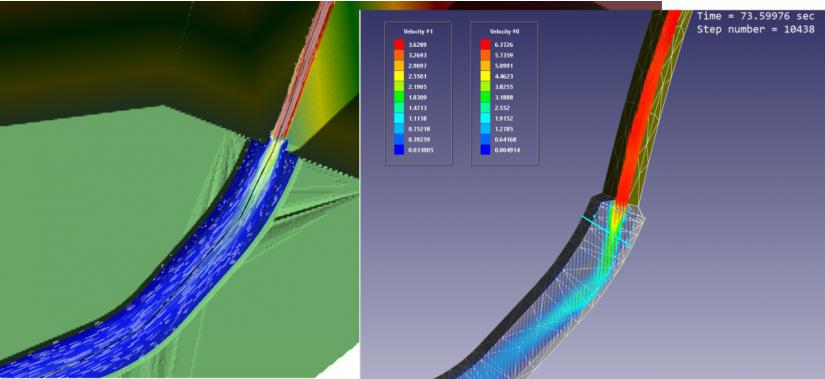Click the red 6.3726 swatch in Velocity #0

coord(485,44)
